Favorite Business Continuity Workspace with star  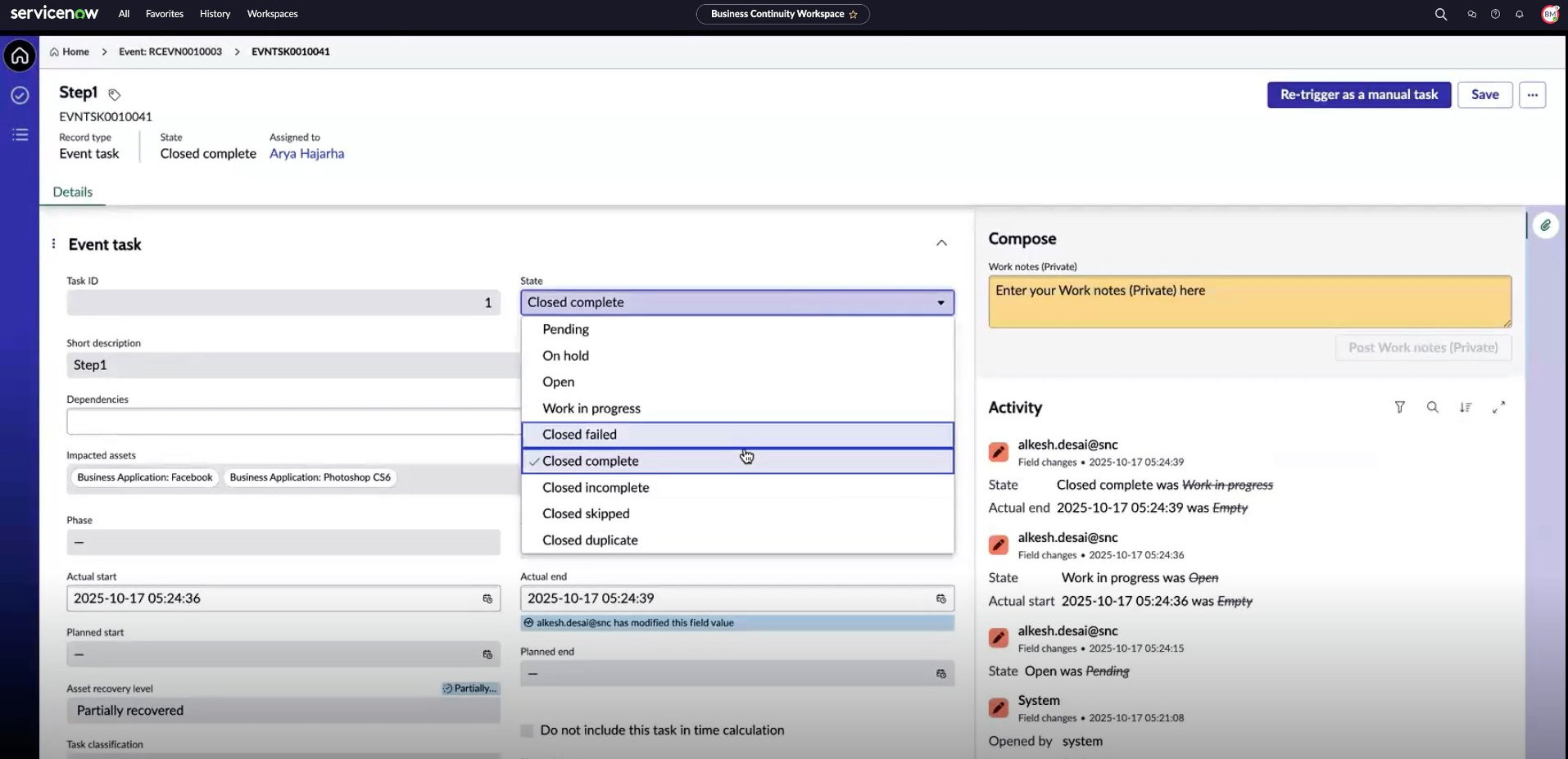853,14
